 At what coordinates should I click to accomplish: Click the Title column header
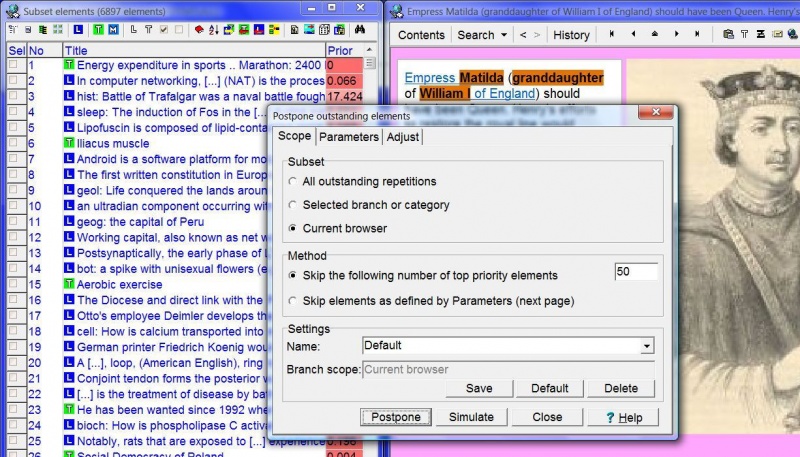(x=194, y=50)
